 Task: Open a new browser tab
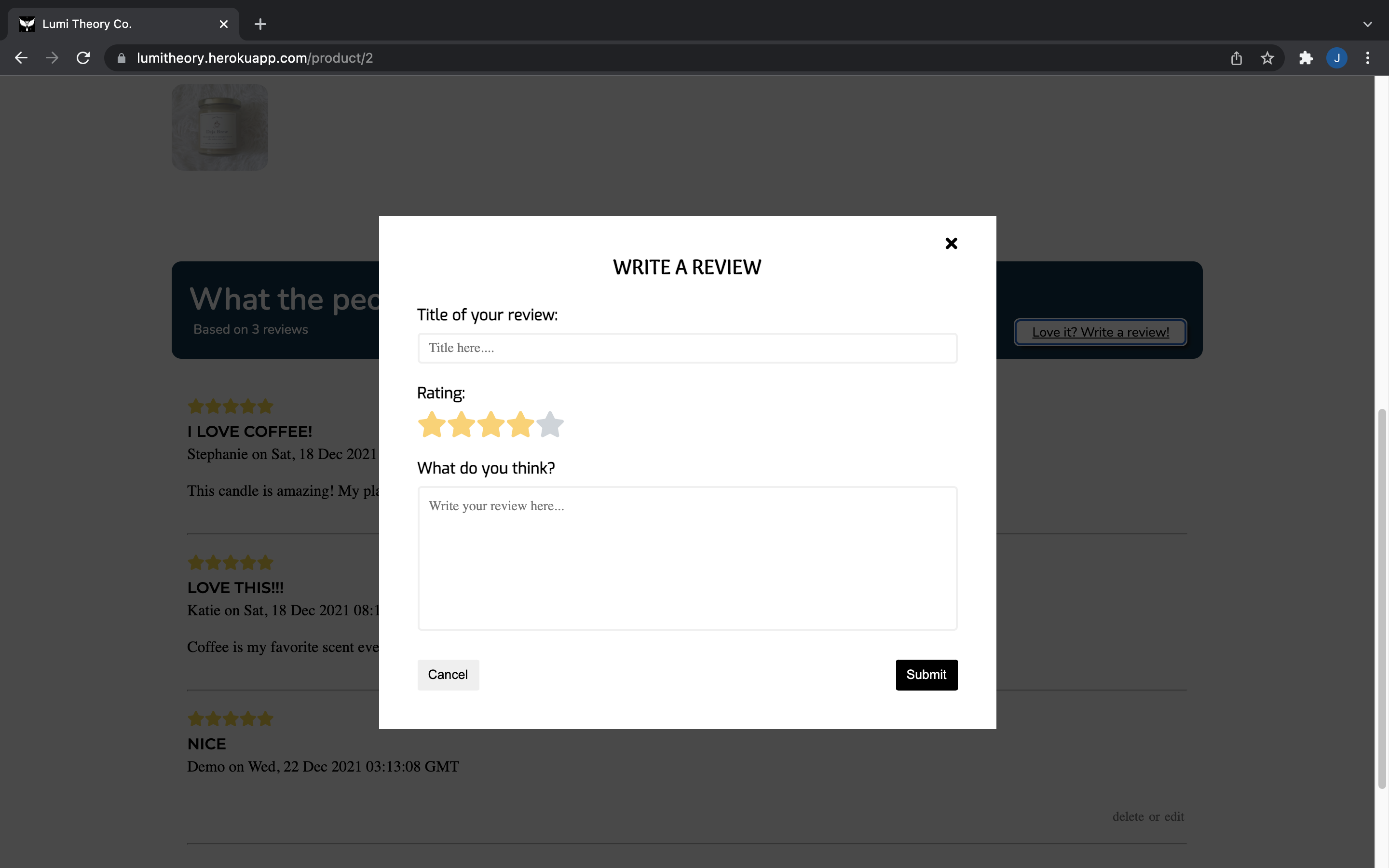260,24
